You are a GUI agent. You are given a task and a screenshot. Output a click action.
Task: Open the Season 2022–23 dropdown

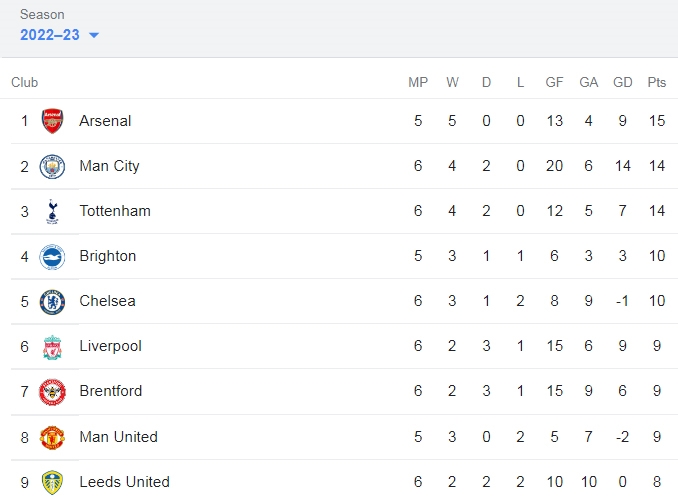point(59,35)
